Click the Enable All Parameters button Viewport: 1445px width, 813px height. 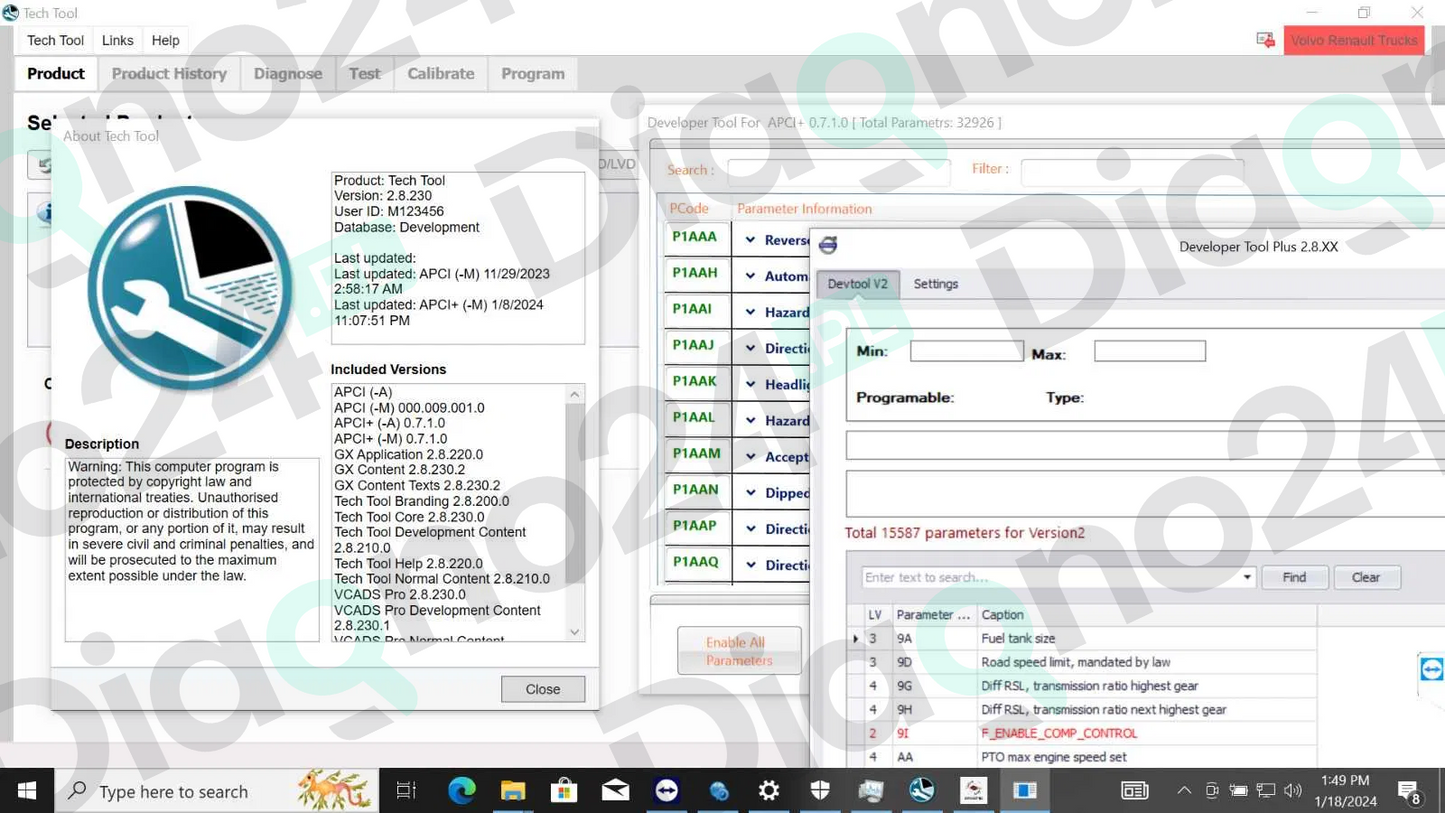pyautogui.click(x=738, y=650)
